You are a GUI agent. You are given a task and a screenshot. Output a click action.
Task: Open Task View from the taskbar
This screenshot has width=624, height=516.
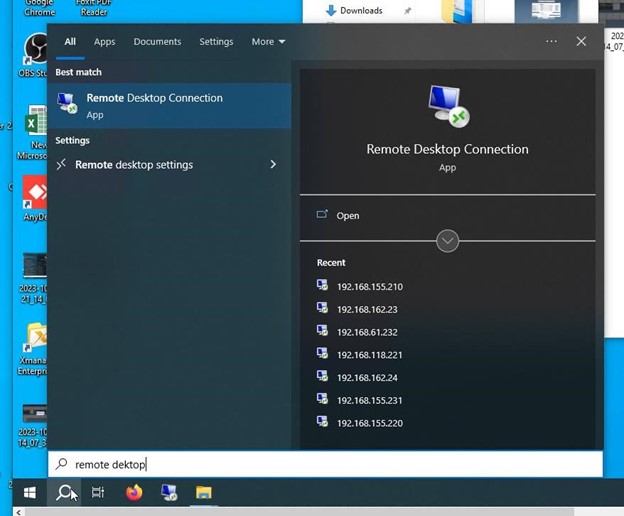pos(98,492)
